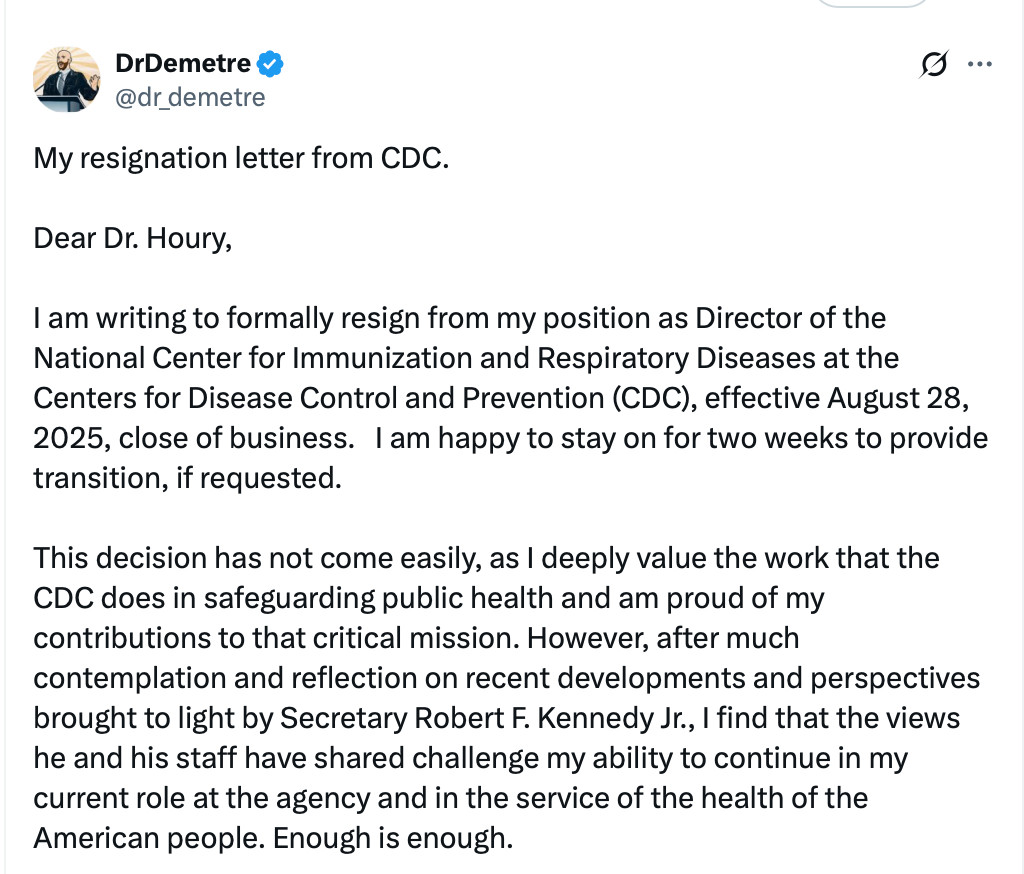Click "Centers for Disease Control and Prevention" text
Viewport: 1024px width, 874px height.
(319, 398)
